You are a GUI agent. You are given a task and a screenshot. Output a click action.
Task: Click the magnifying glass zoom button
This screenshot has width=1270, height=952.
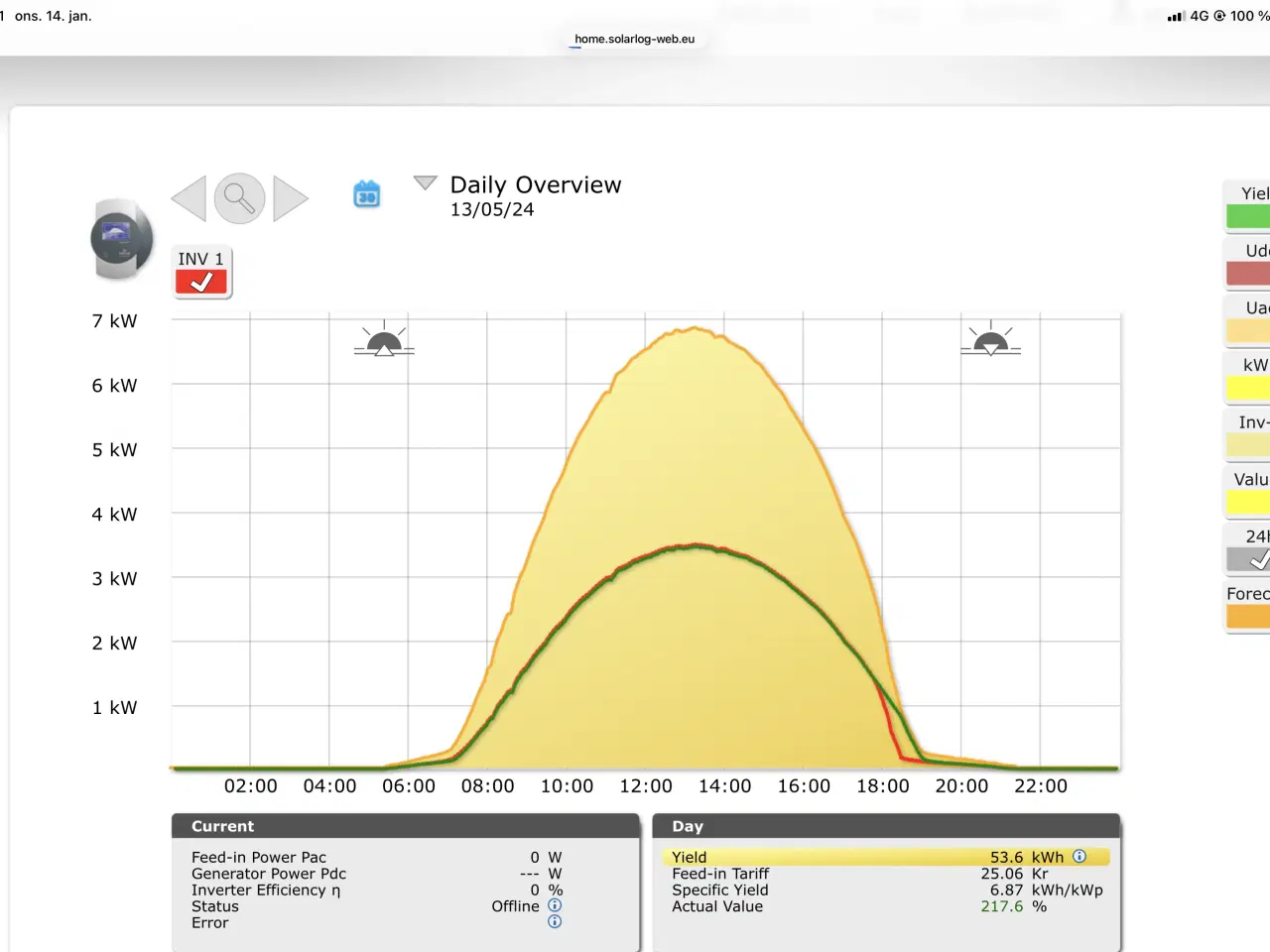239,198
